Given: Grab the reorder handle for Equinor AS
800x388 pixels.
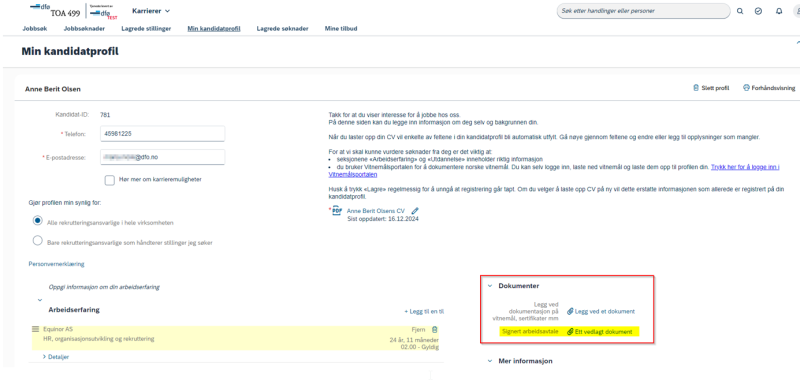Looking at the screenshot, I should (x=36, y=329).
